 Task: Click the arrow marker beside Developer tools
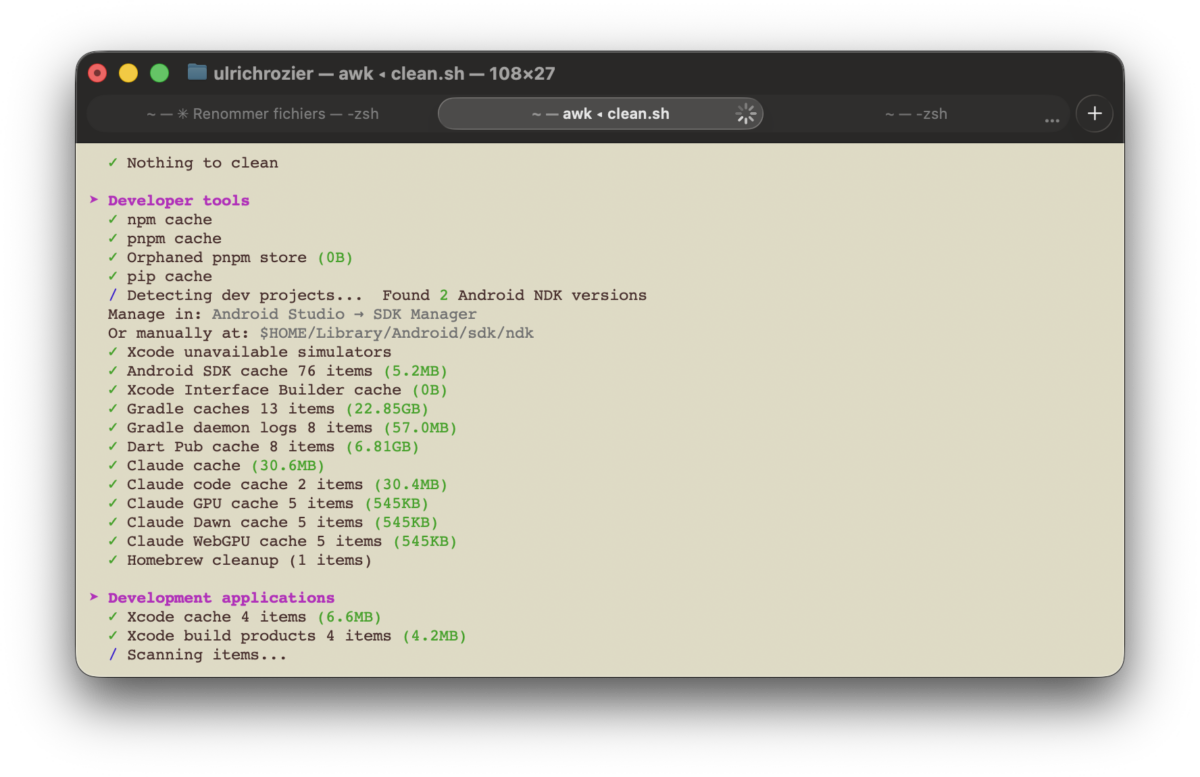pyautogui.click(x=94, y=200)
